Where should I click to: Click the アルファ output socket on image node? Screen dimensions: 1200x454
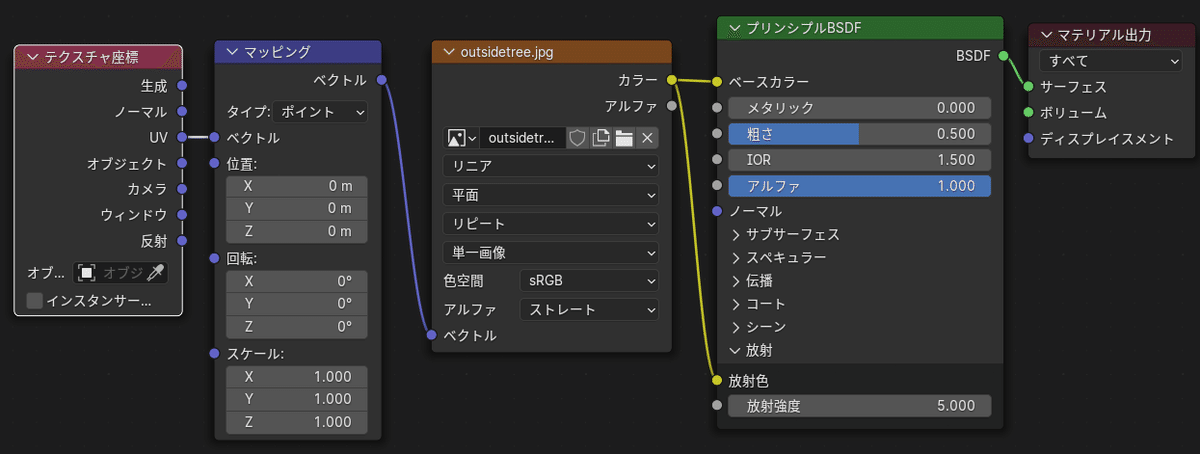pyautogui.click(x=672, y=105)
